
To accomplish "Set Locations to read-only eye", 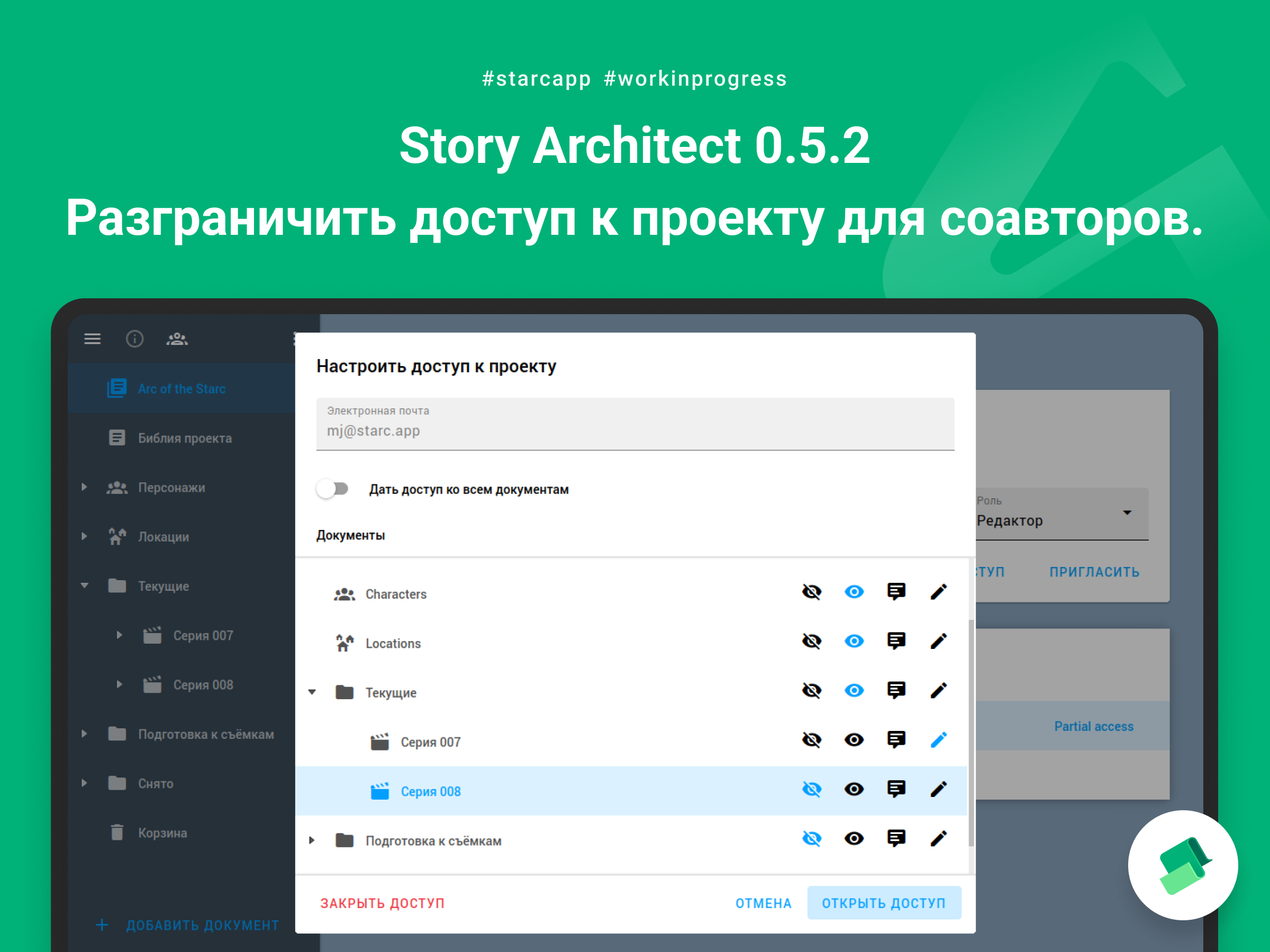I will click(854, 641).
